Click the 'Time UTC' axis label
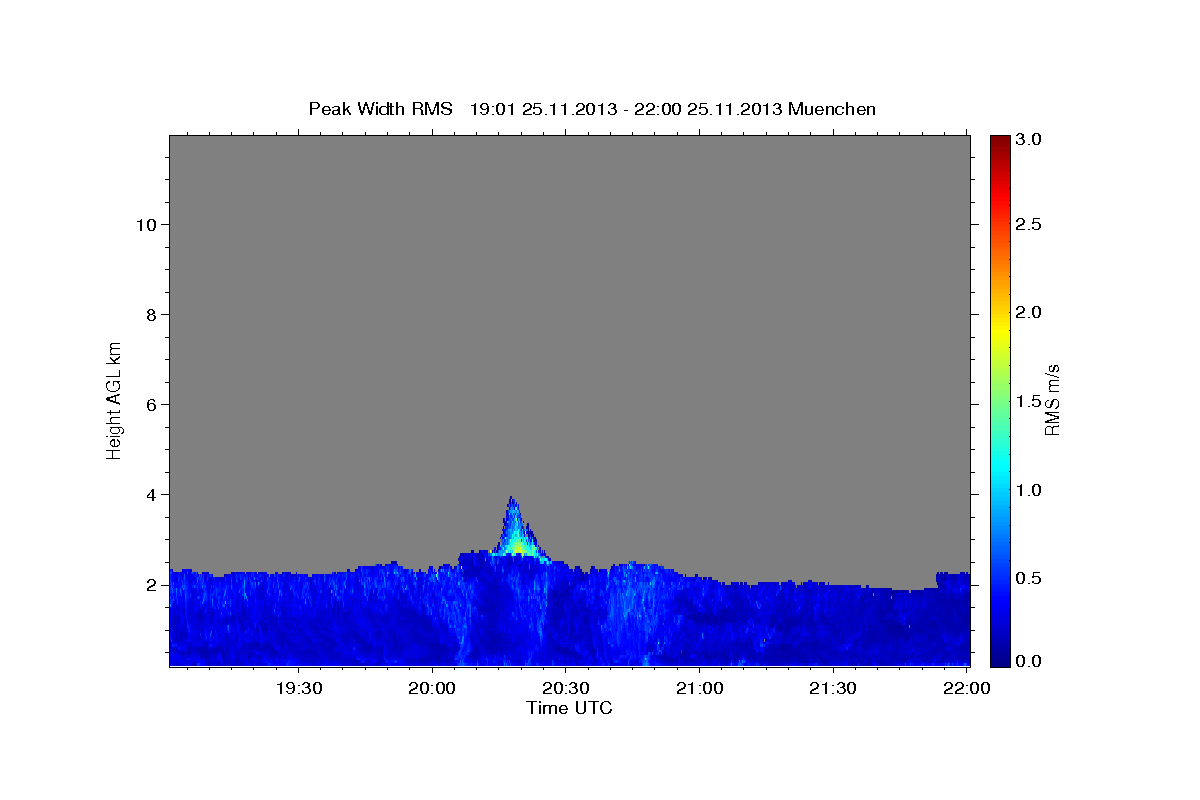 click(x=569, y=708)
